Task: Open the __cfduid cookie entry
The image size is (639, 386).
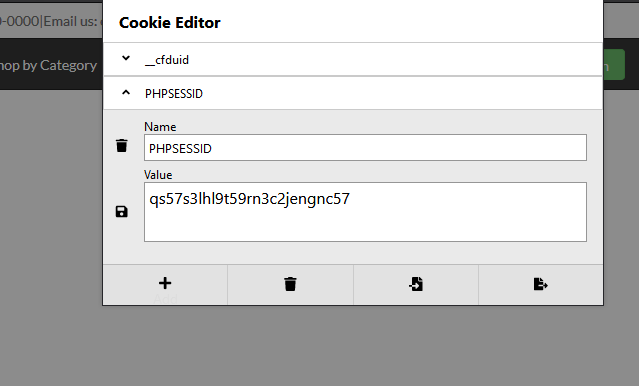Action: coord(353,60)
